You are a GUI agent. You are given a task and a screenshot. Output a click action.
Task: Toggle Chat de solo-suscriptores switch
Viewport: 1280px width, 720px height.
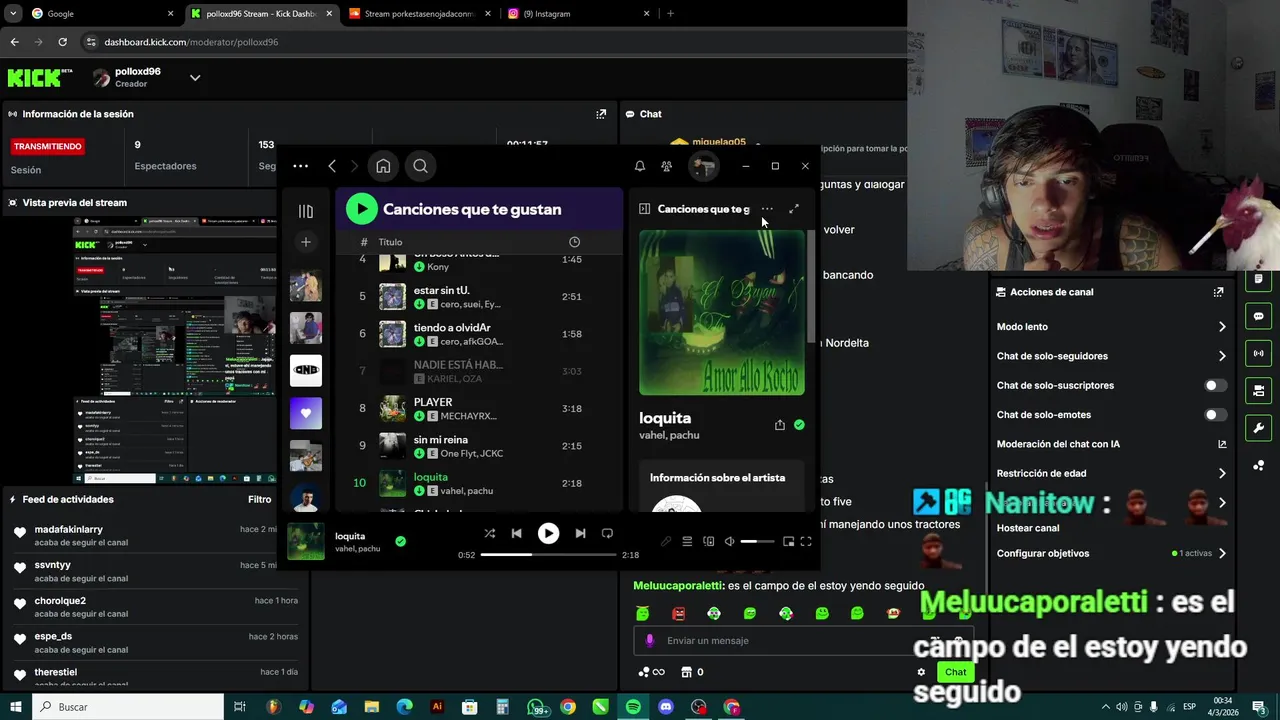[1215, 385]
